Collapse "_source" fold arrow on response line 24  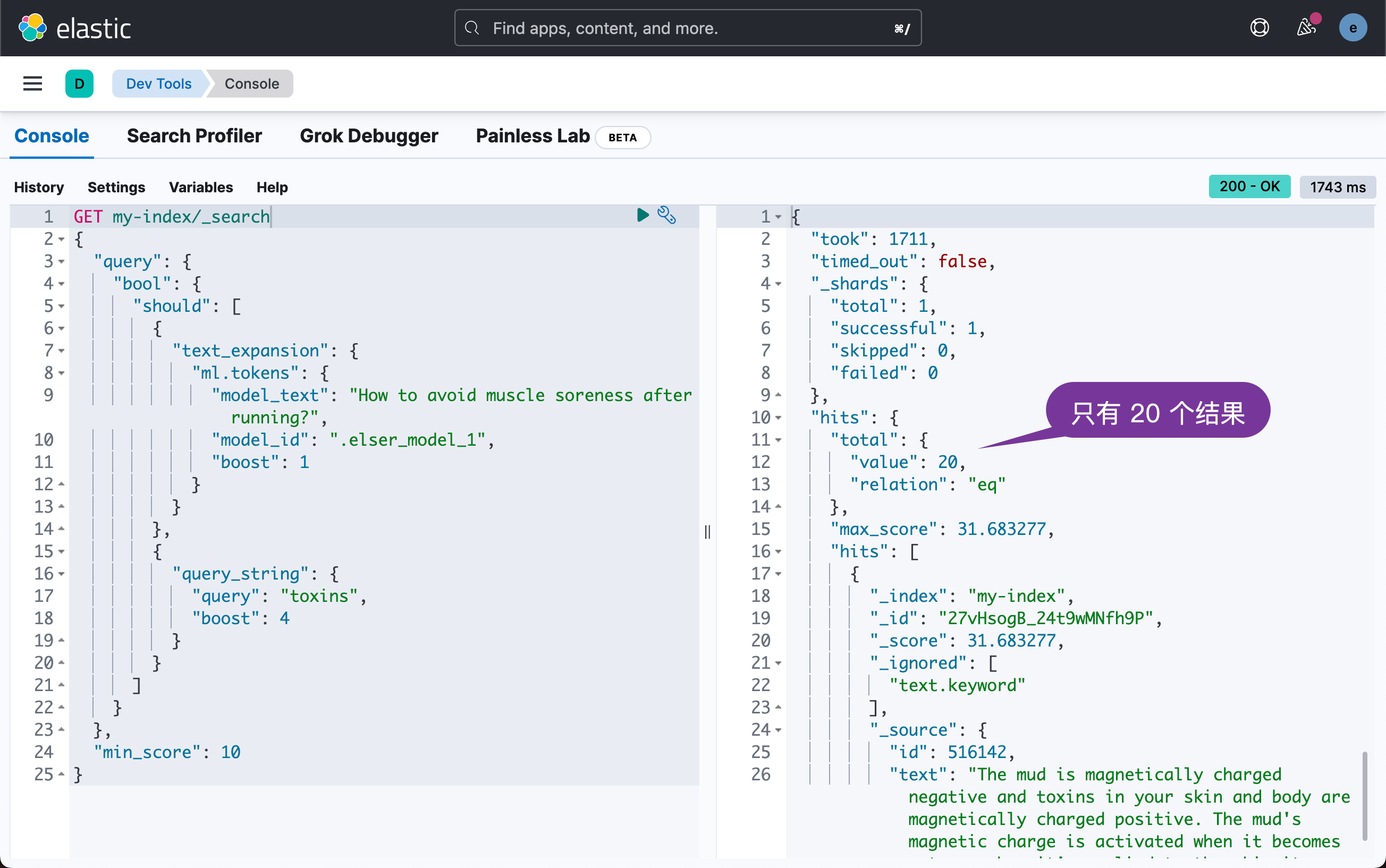[779, 730]
